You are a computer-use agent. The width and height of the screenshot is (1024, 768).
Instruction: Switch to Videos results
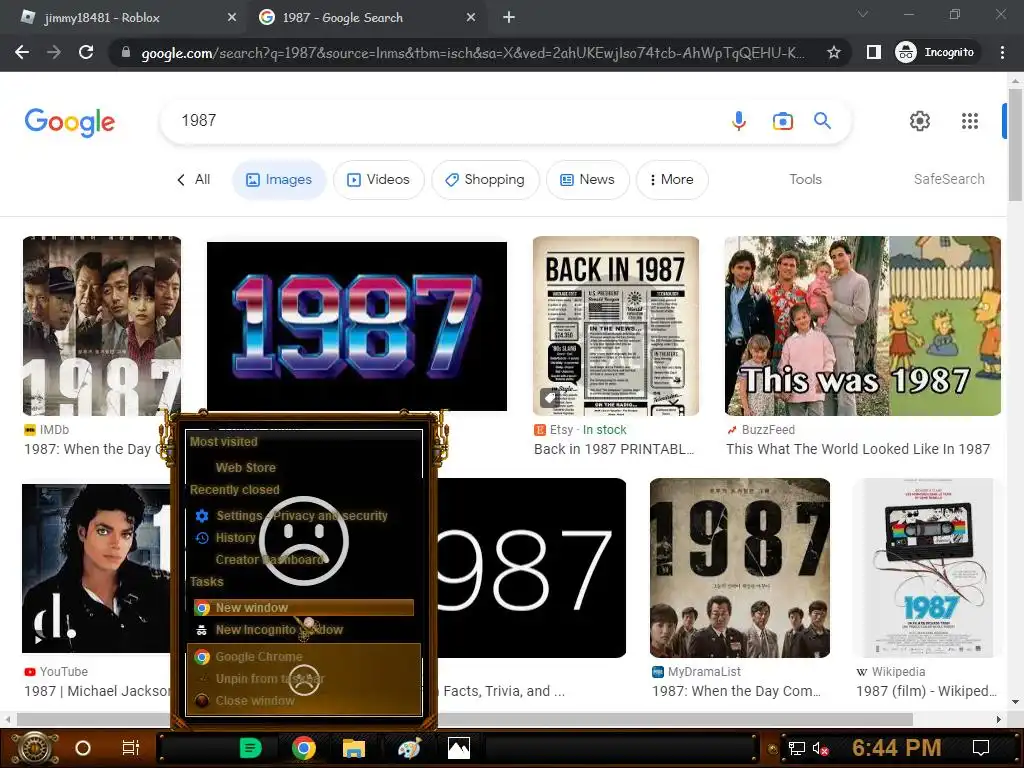coord(379,180)
